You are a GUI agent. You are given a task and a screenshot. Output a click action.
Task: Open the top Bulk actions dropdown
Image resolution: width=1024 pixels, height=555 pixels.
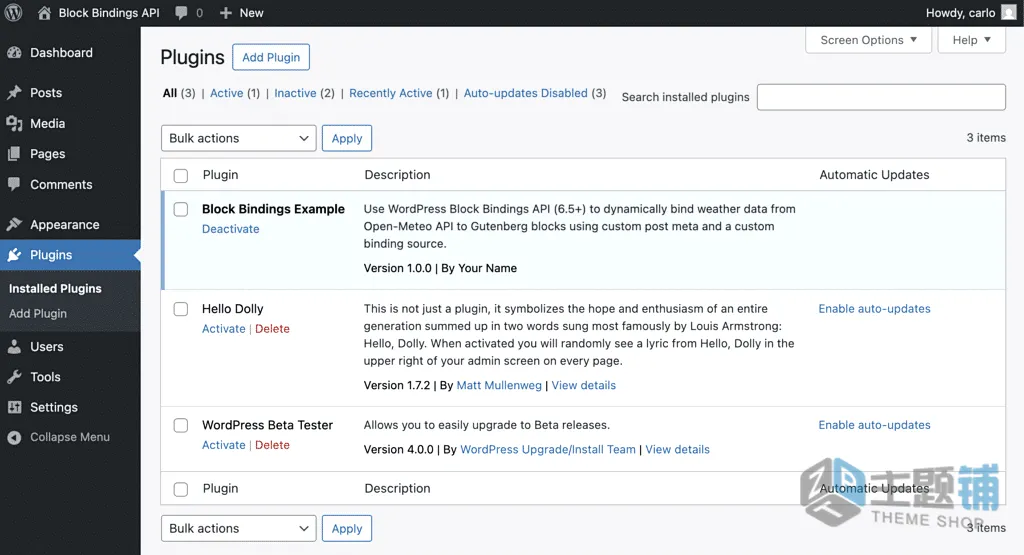pyautogui.click(x=238, y=138)
